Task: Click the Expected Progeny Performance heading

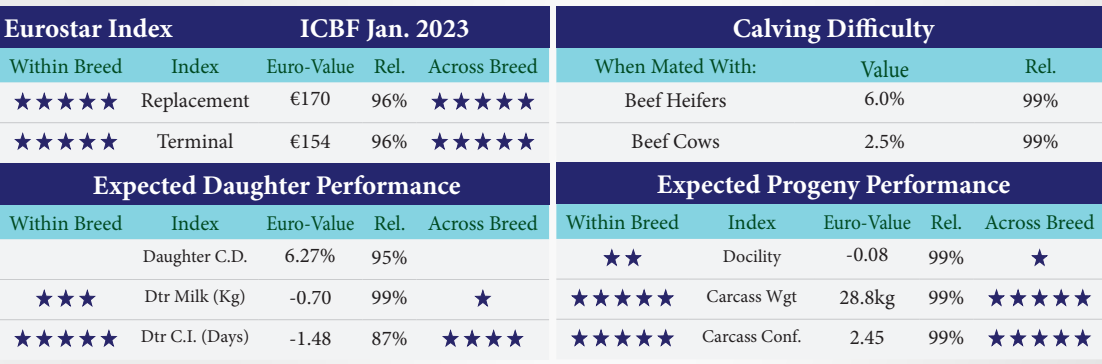Action: 834,185
